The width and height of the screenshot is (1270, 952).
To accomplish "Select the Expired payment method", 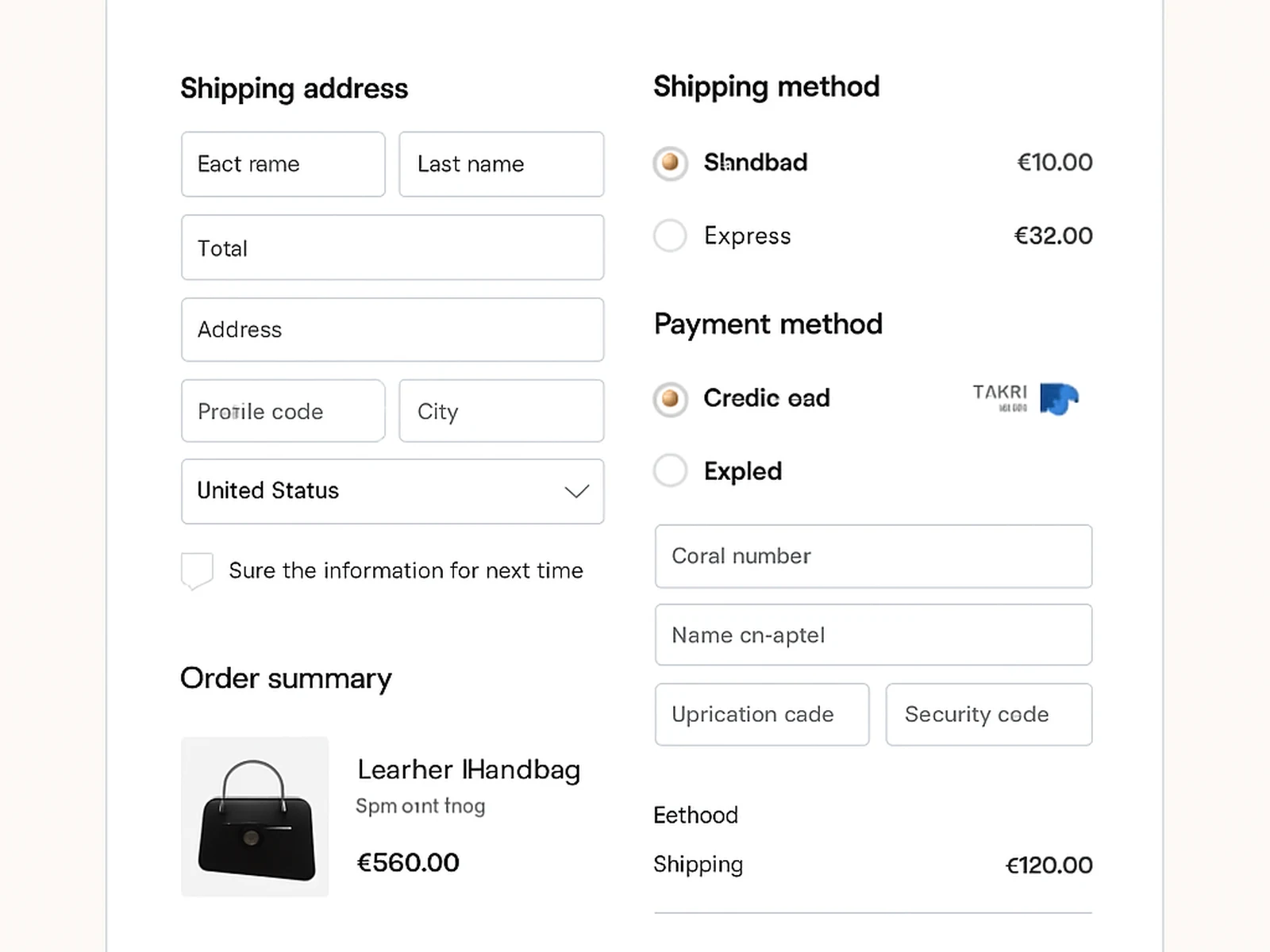I will tap(670, 470).
